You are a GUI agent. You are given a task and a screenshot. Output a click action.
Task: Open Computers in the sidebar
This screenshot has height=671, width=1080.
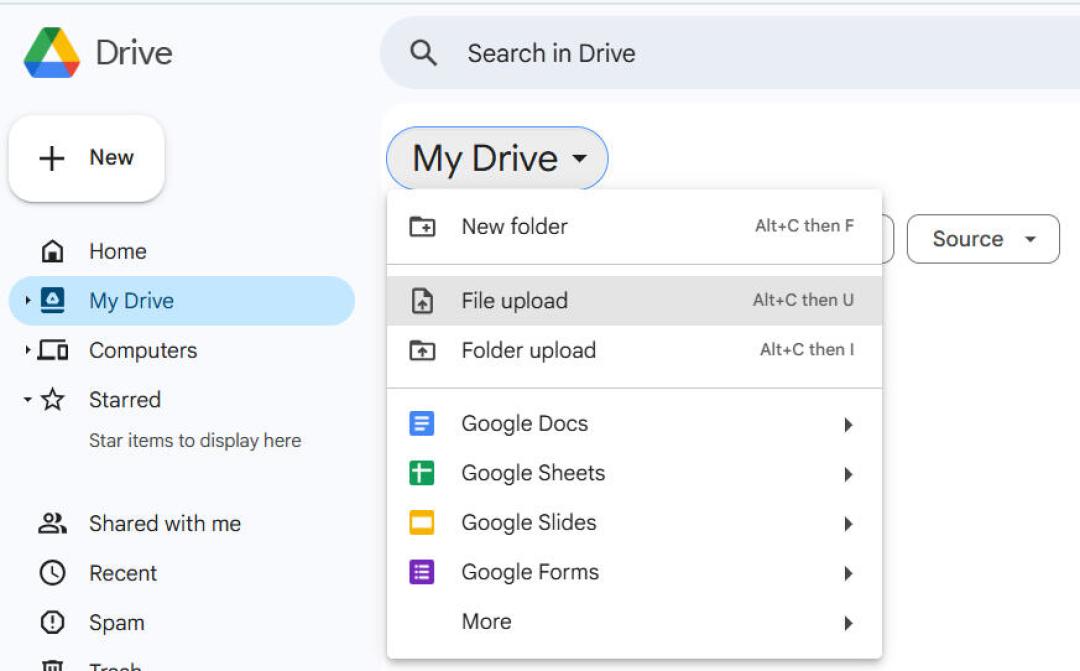click(182, 351)
